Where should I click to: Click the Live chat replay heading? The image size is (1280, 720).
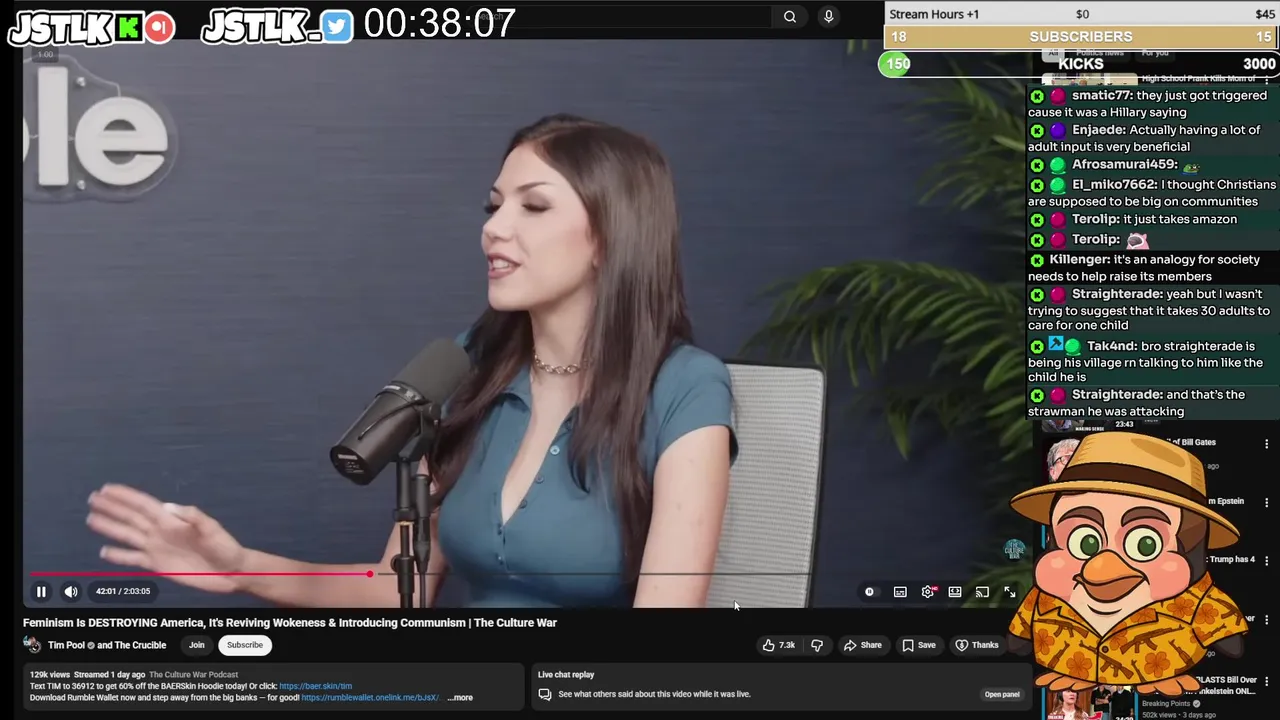[566, 675]
